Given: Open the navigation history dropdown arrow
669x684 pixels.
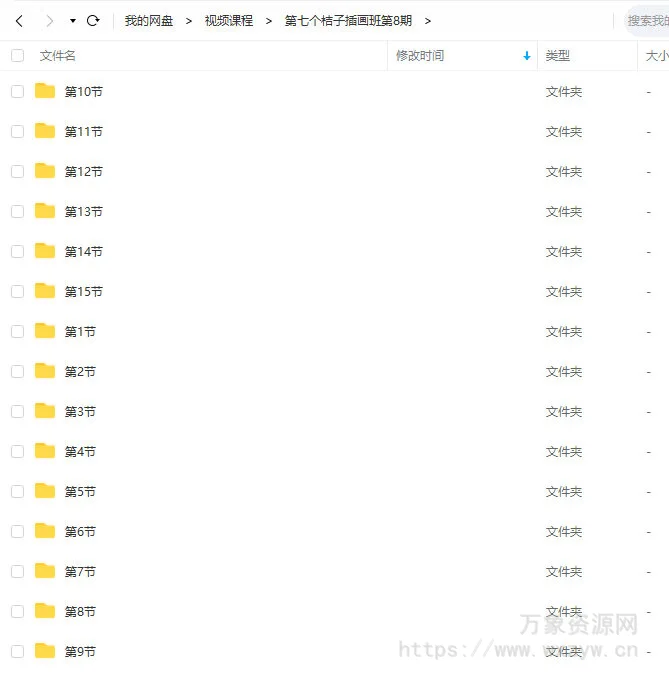Looking at the screenshot, I should pos(72,21).
